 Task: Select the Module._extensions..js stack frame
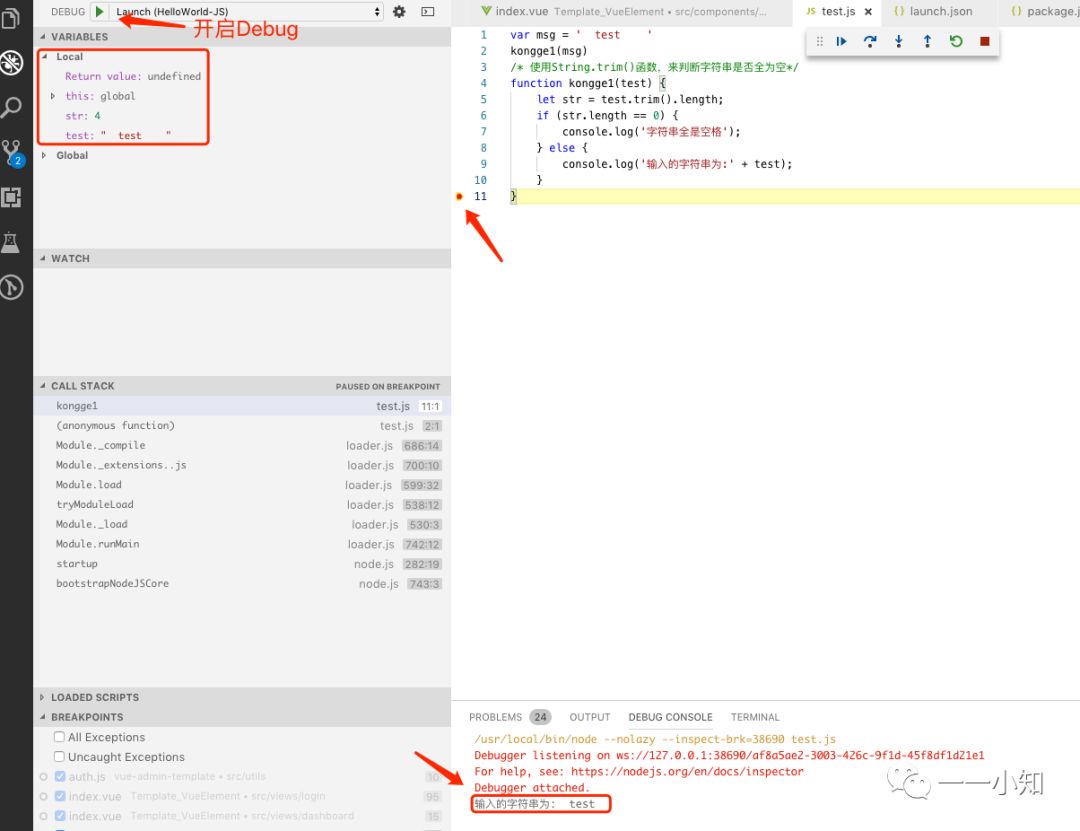pos(242,465)
